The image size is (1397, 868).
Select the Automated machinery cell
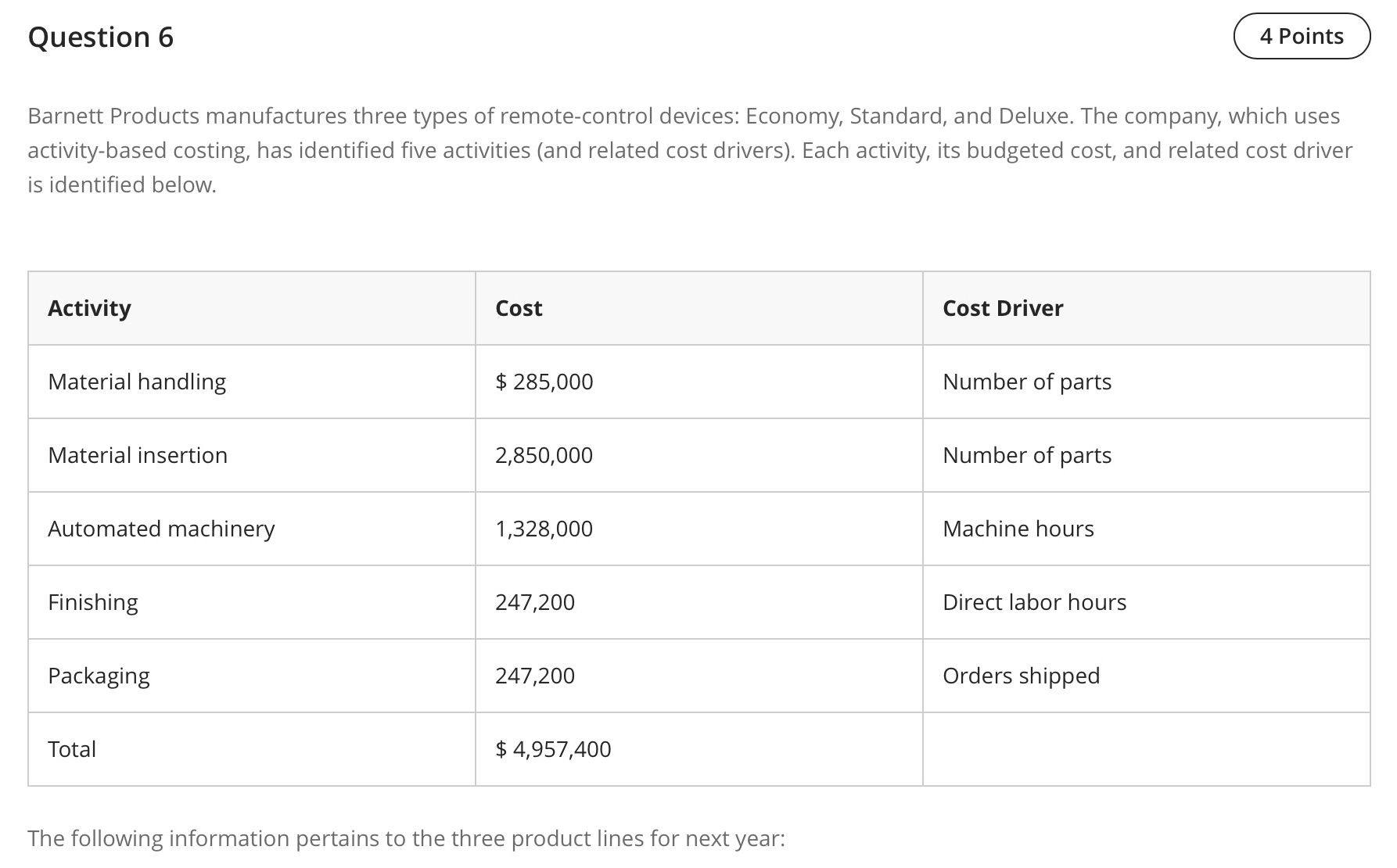point(252,529)
